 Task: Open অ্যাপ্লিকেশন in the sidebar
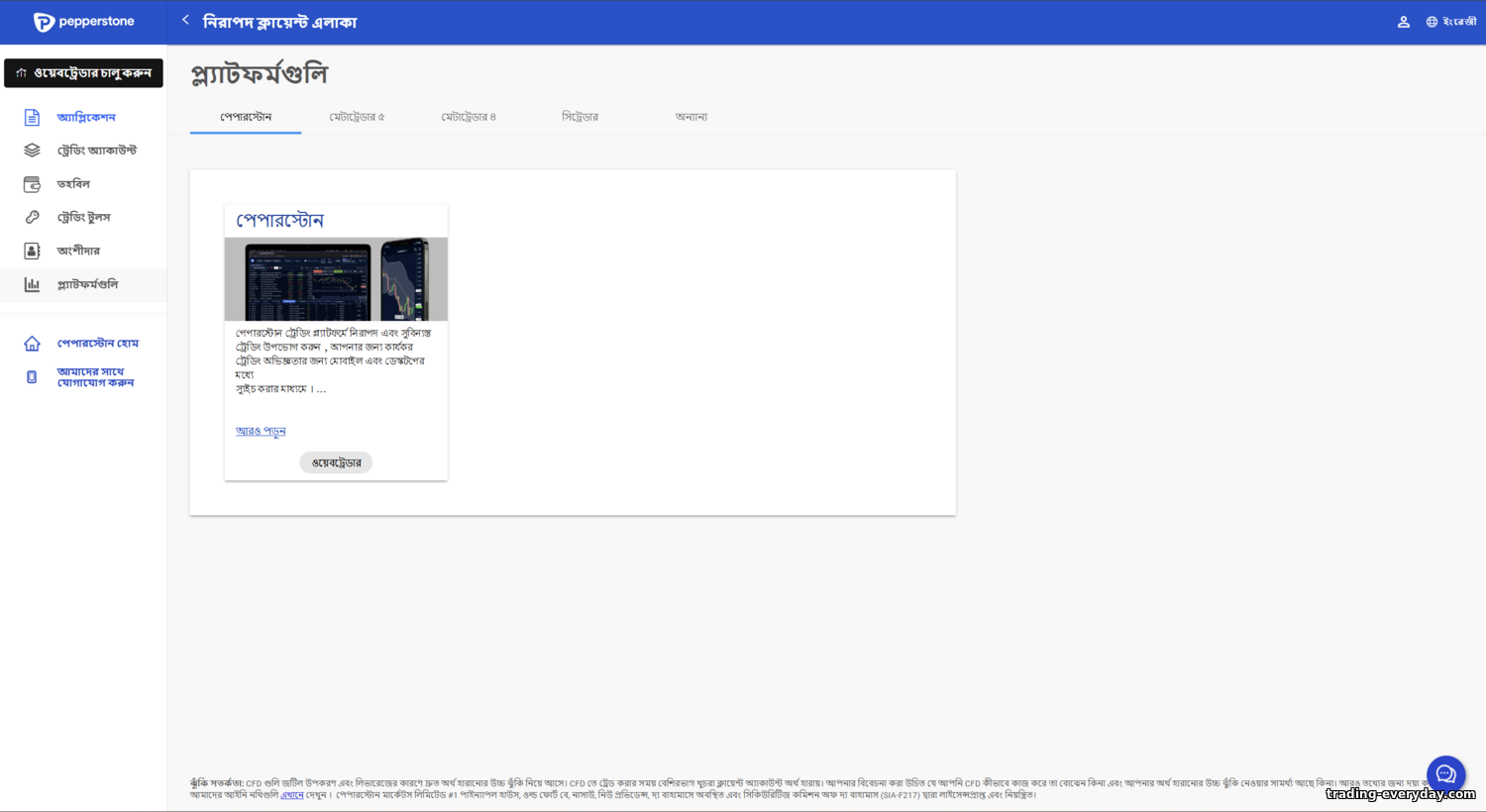point(86,118)
